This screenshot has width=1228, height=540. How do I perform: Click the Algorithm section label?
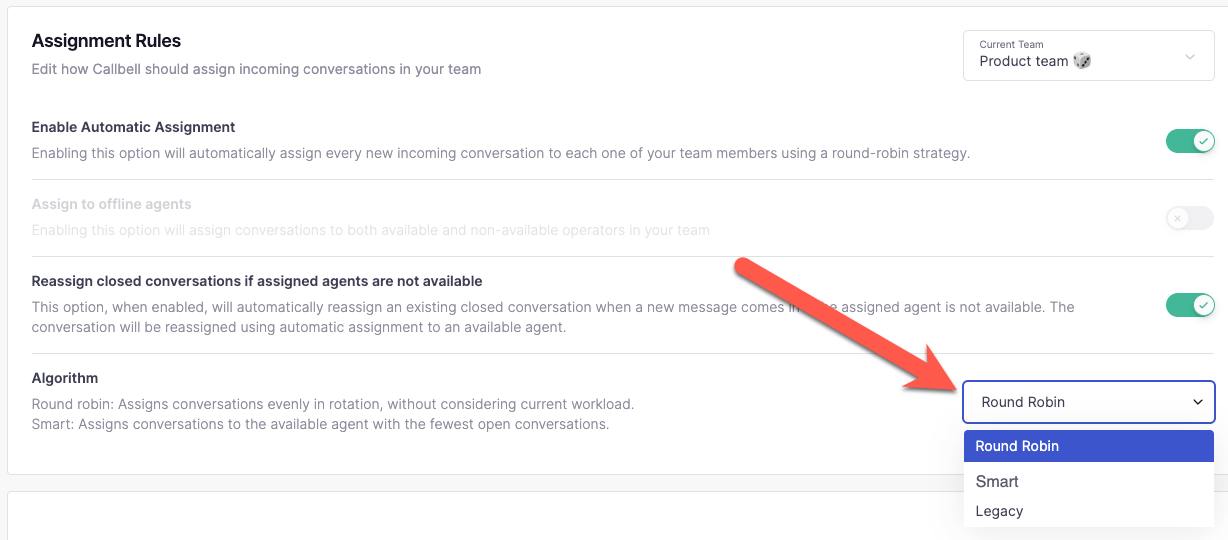65,378
